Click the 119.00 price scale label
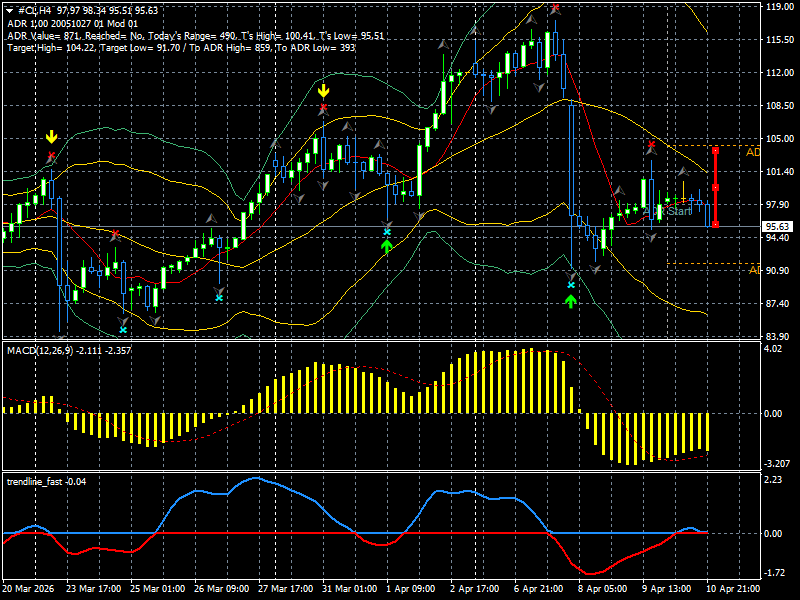Image resolution: width=800 pixels, height=600 pixels. pos(780,7)
